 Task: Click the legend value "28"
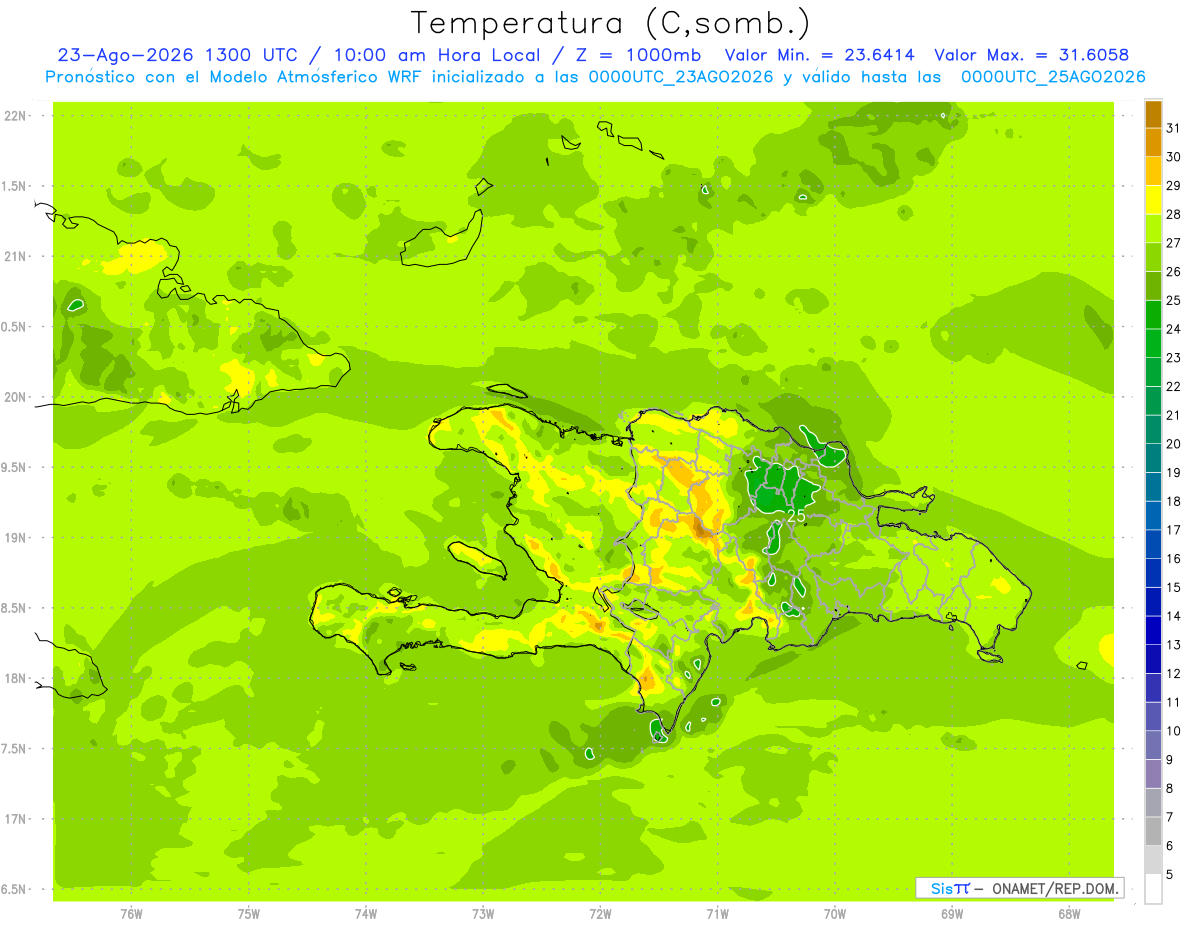1174,214
